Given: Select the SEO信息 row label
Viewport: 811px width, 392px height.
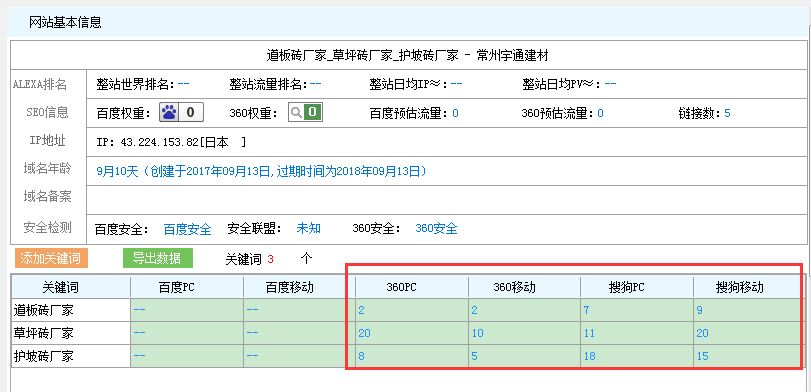Looking at the screenshot, I should (x=47, y=112).
